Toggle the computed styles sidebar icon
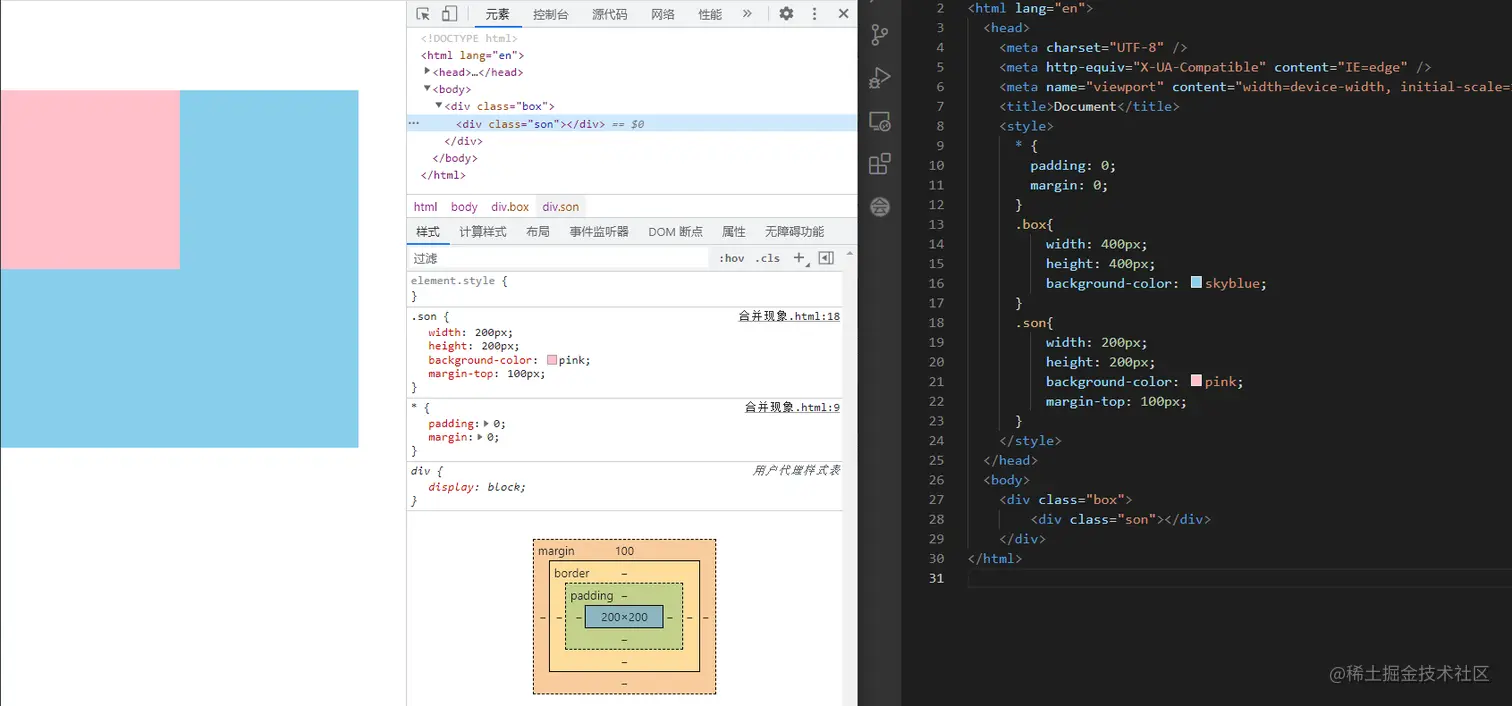This screenshot has height=706, width=1512. 826,258
